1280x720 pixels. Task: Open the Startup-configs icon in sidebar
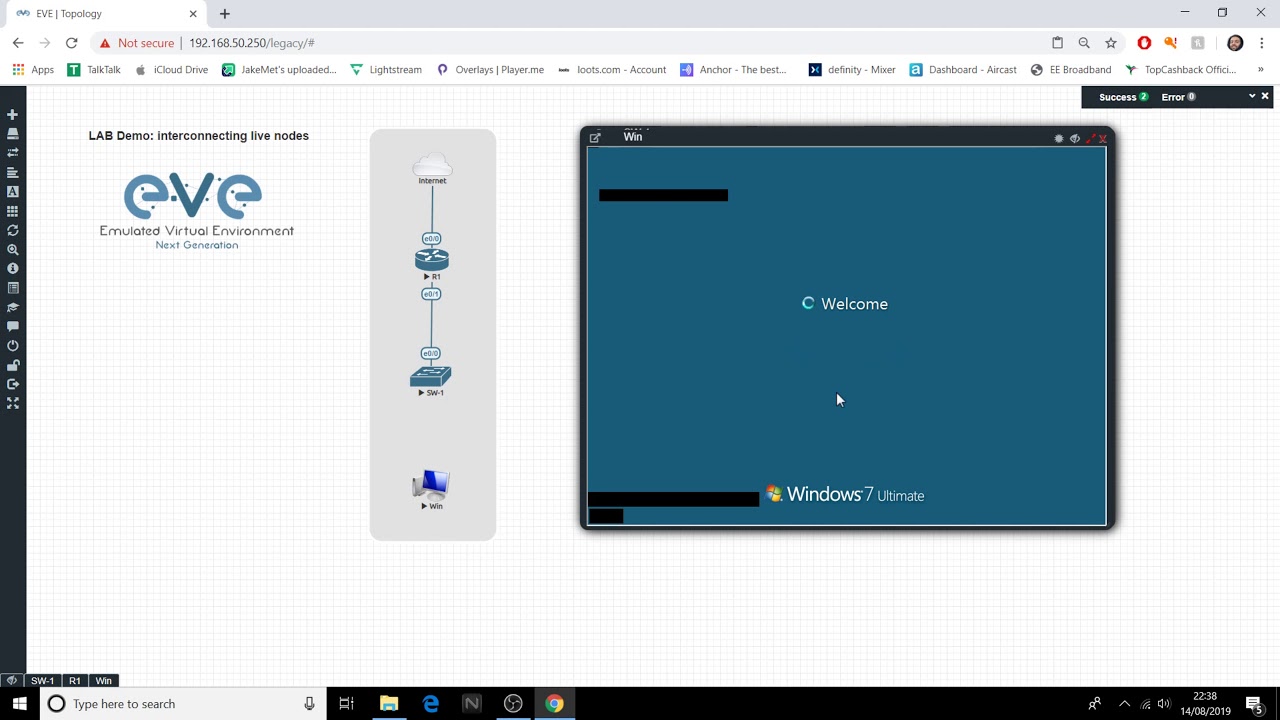[x=13, y=173]
